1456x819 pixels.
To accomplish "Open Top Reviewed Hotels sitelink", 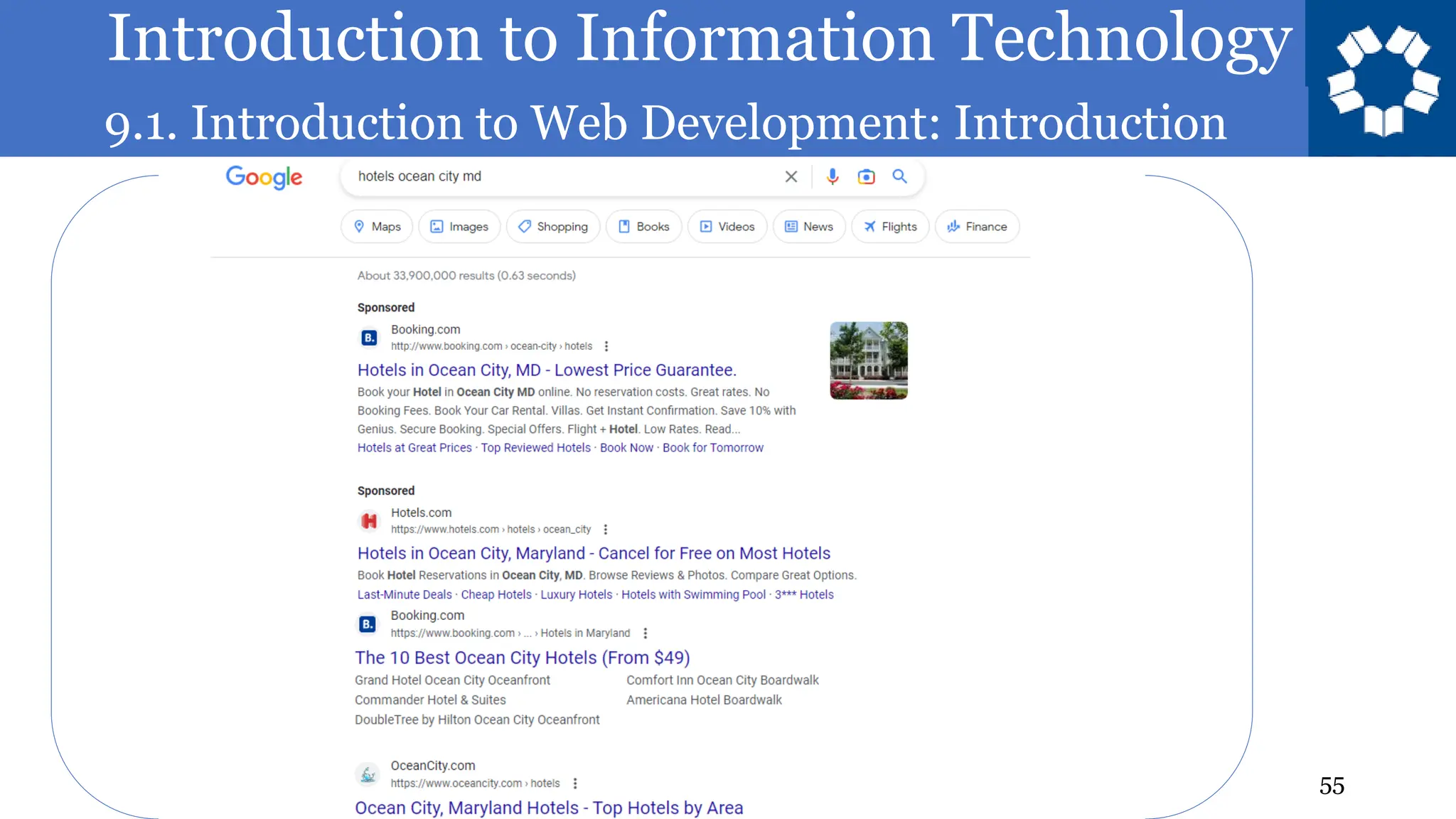I will pos(536,448).
